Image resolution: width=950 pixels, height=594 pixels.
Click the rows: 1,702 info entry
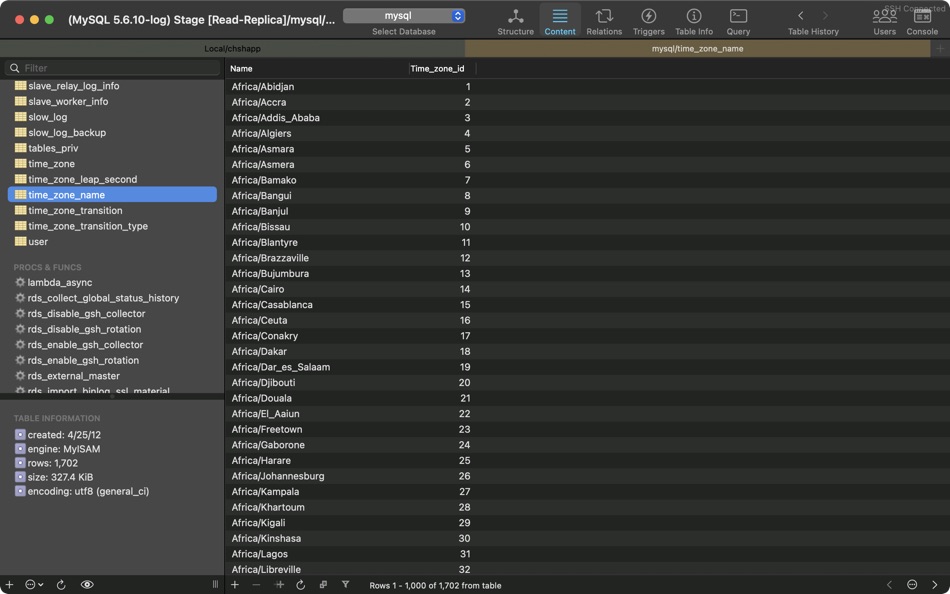point(46,463)
